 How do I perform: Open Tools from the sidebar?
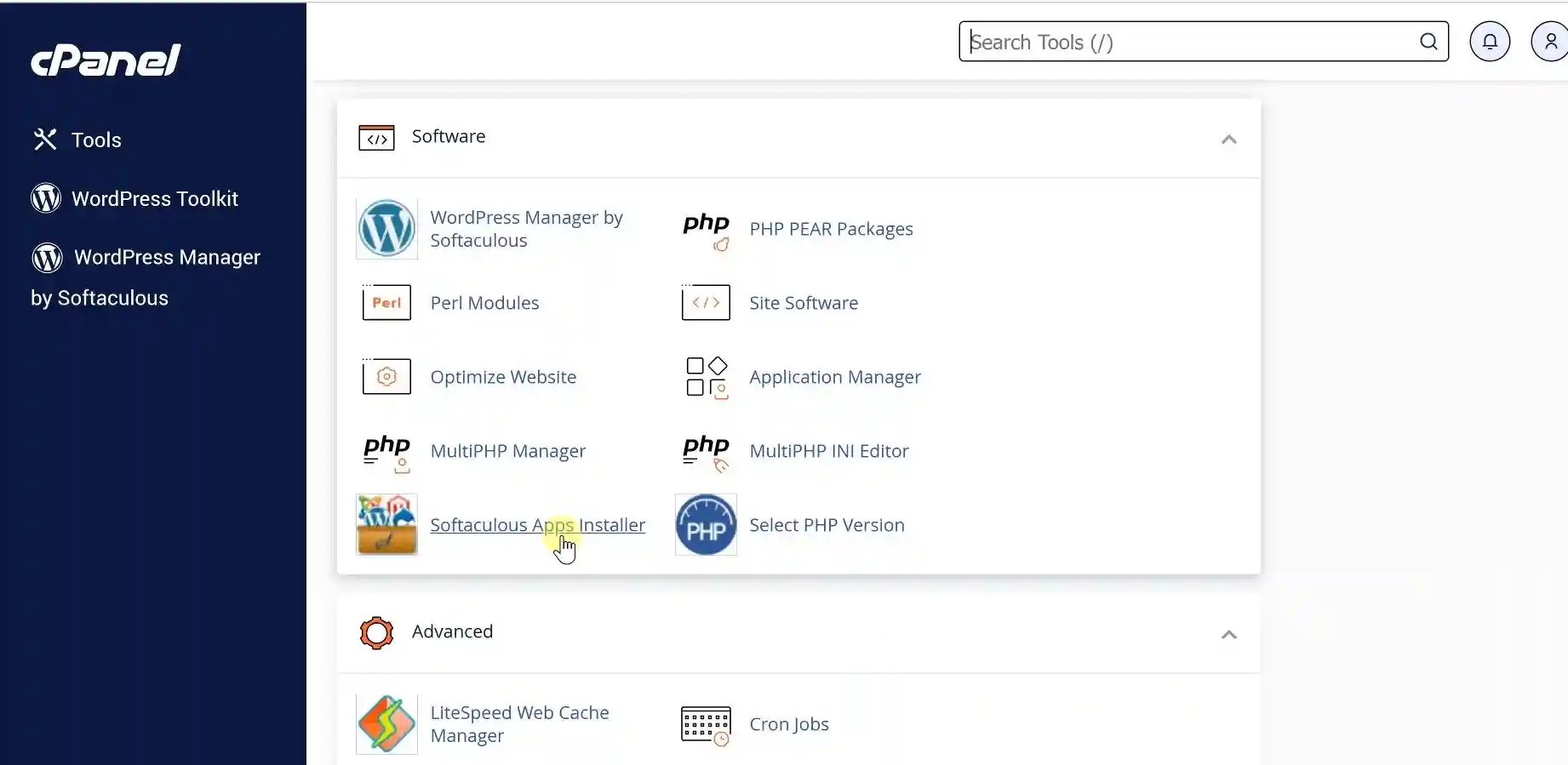pos(96,140)
